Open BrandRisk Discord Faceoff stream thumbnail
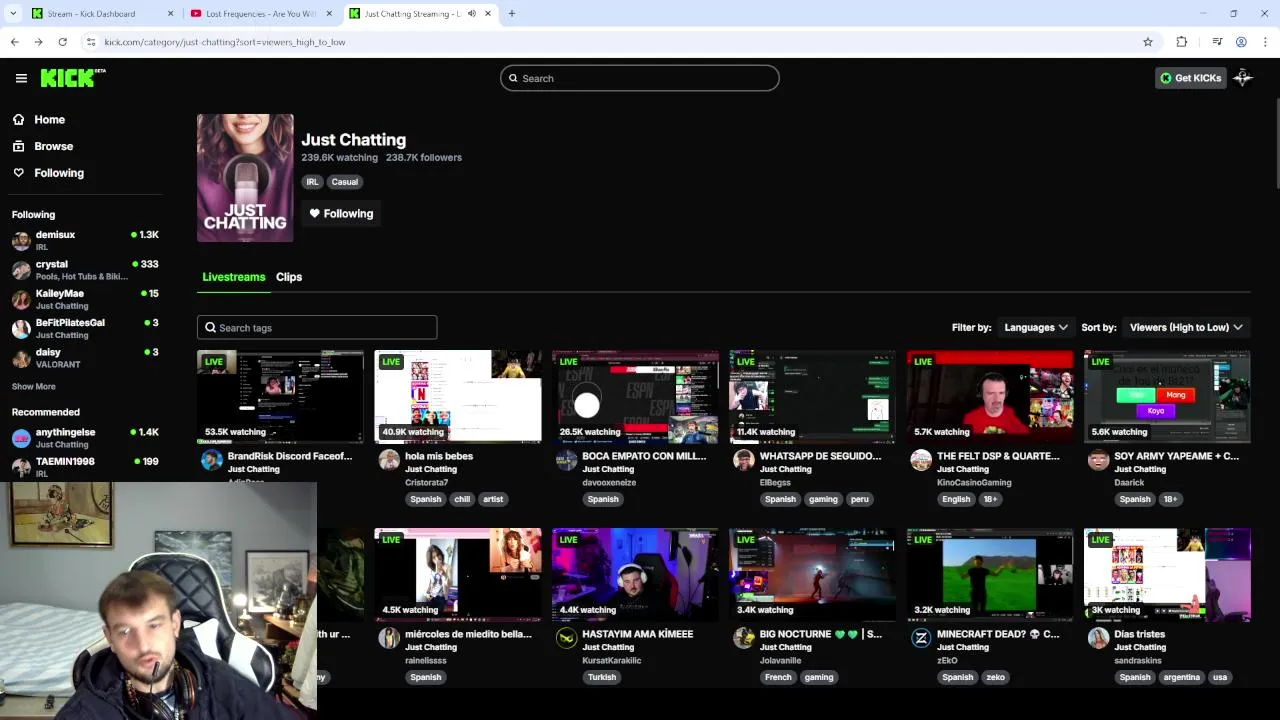1280x720 pixels. click(x=280, y=397)
